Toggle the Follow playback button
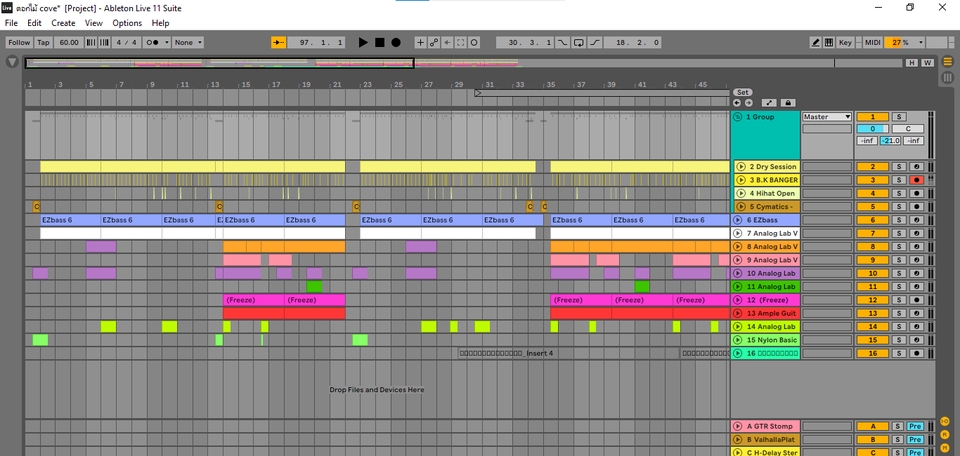The height and width of the screenshot is (456, 960). click(19, 42)
